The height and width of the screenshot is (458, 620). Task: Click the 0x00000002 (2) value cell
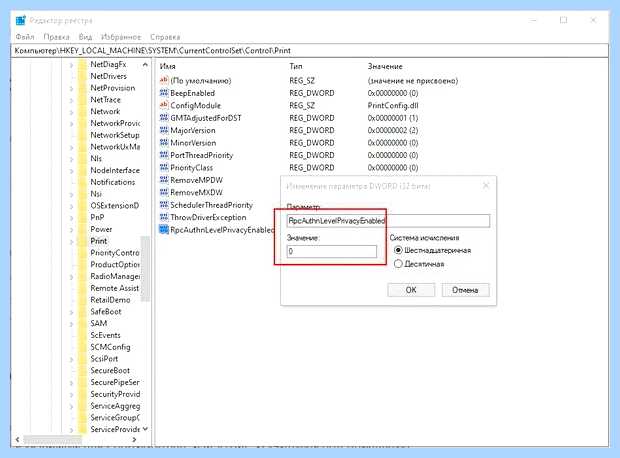click(393, 131)
